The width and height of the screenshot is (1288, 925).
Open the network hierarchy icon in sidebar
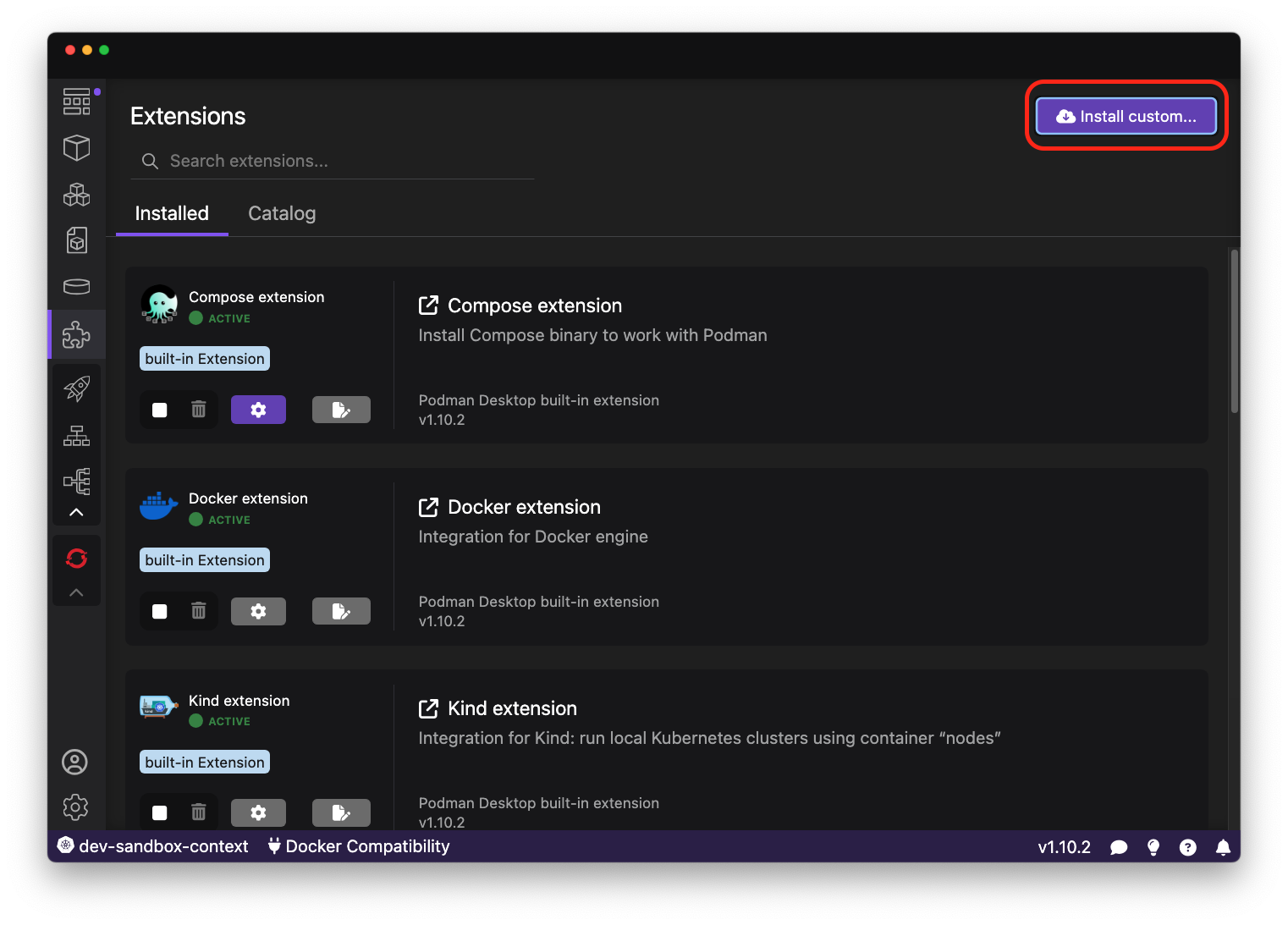76,436
